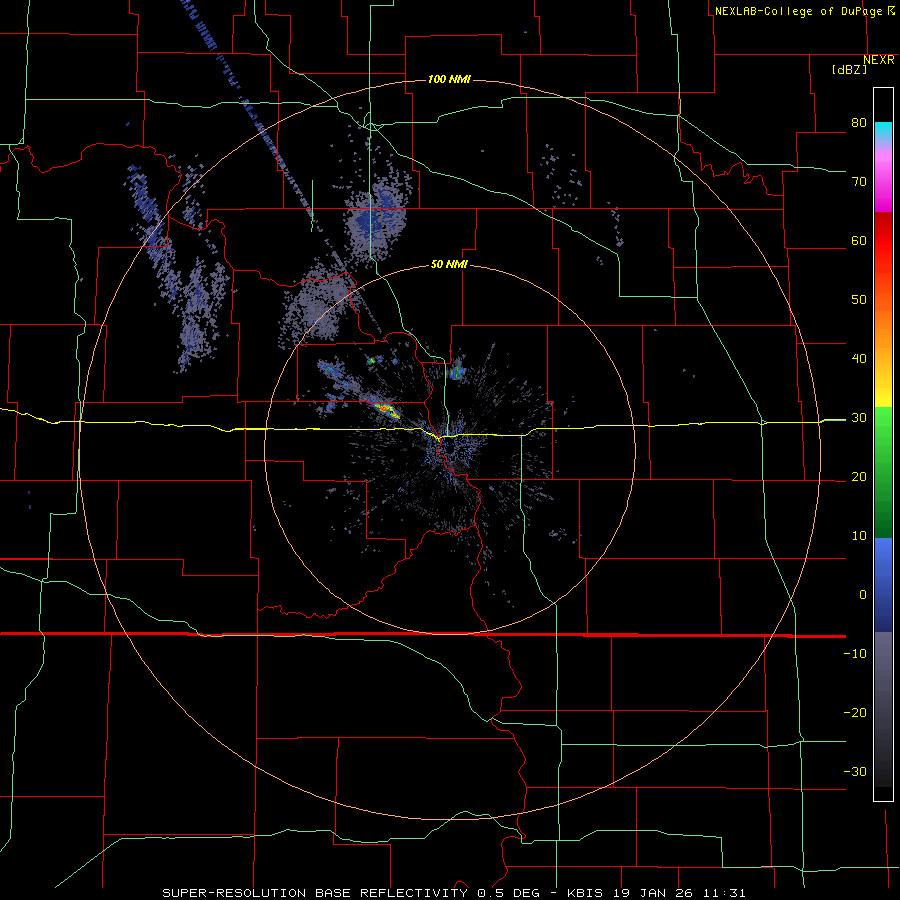The height and width of the screenshot is (900, 900).
Task: Click the -30 value on the dBZ scale
Action: pos(855,771)
